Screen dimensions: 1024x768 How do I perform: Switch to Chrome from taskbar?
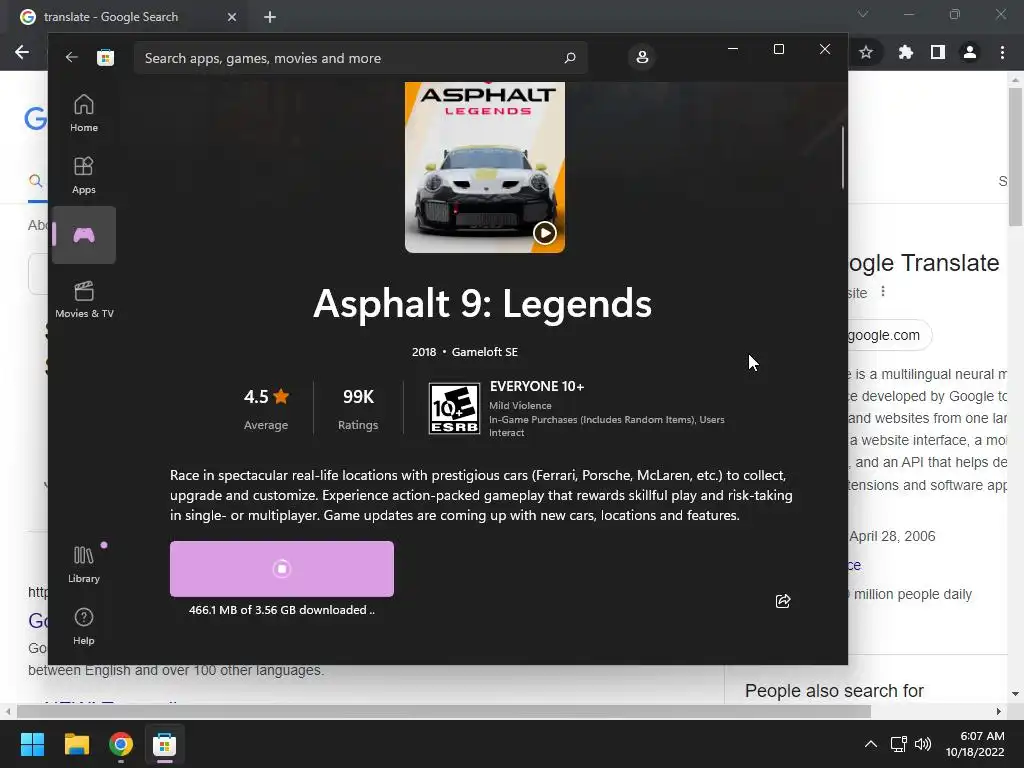tap(121, 744)
